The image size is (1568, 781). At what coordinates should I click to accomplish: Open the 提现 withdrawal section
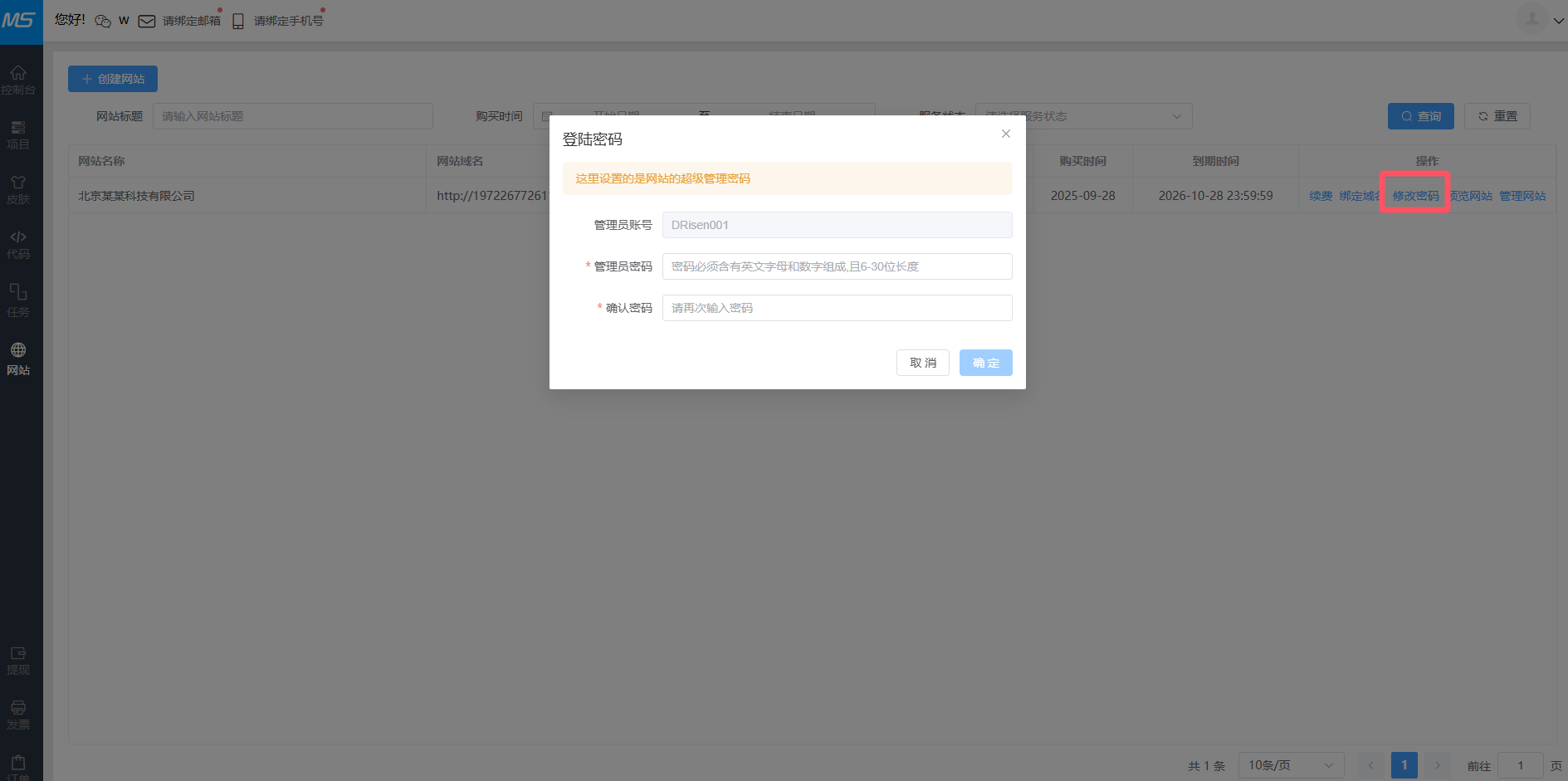(x=18, y=655)
